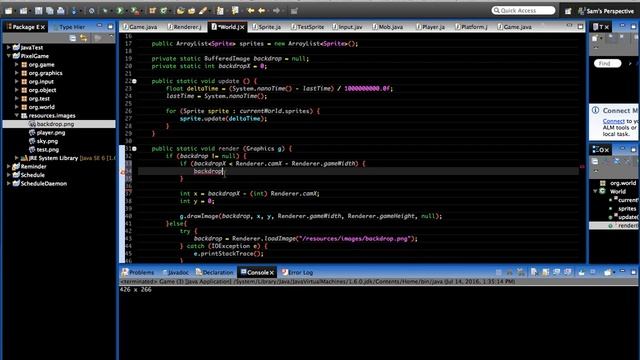Screen dimensions: 640x360
Task: Click the Quick Access search field
Action: point(523,10)
